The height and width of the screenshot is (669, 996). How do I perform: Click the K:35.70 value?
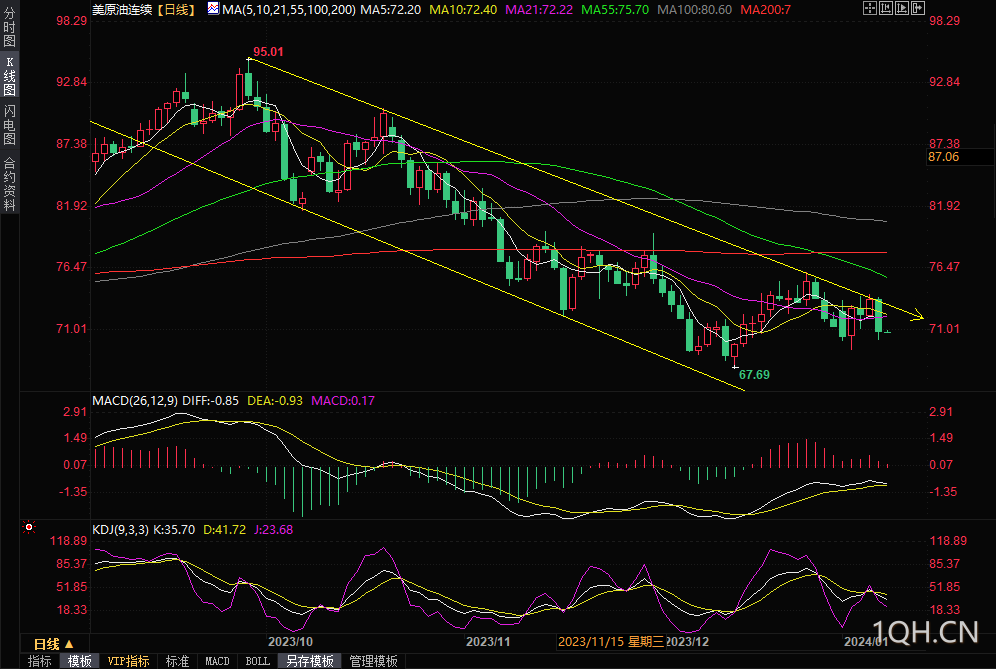point(174,530)
